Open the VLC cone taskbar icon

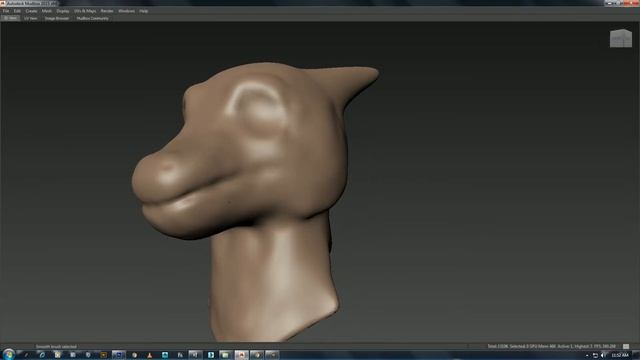click(150, 355)
